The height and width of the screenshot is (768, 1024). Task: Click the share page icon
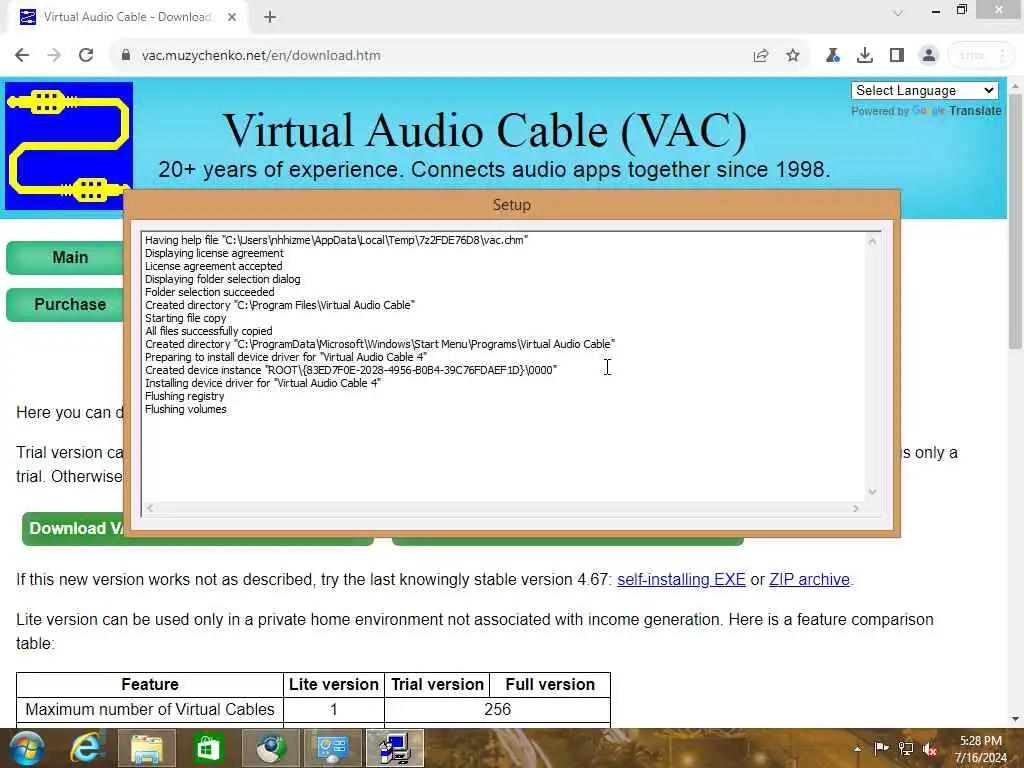pyautogui.click(x=761, y=56)
